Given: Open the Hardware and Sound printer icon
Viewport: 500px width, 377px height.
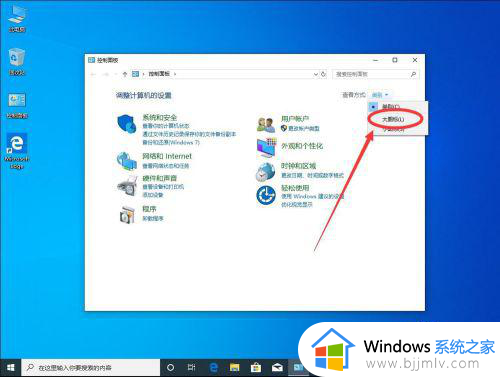Looking at the screenshot, I should pyautogui.click(x=128, y=186).
